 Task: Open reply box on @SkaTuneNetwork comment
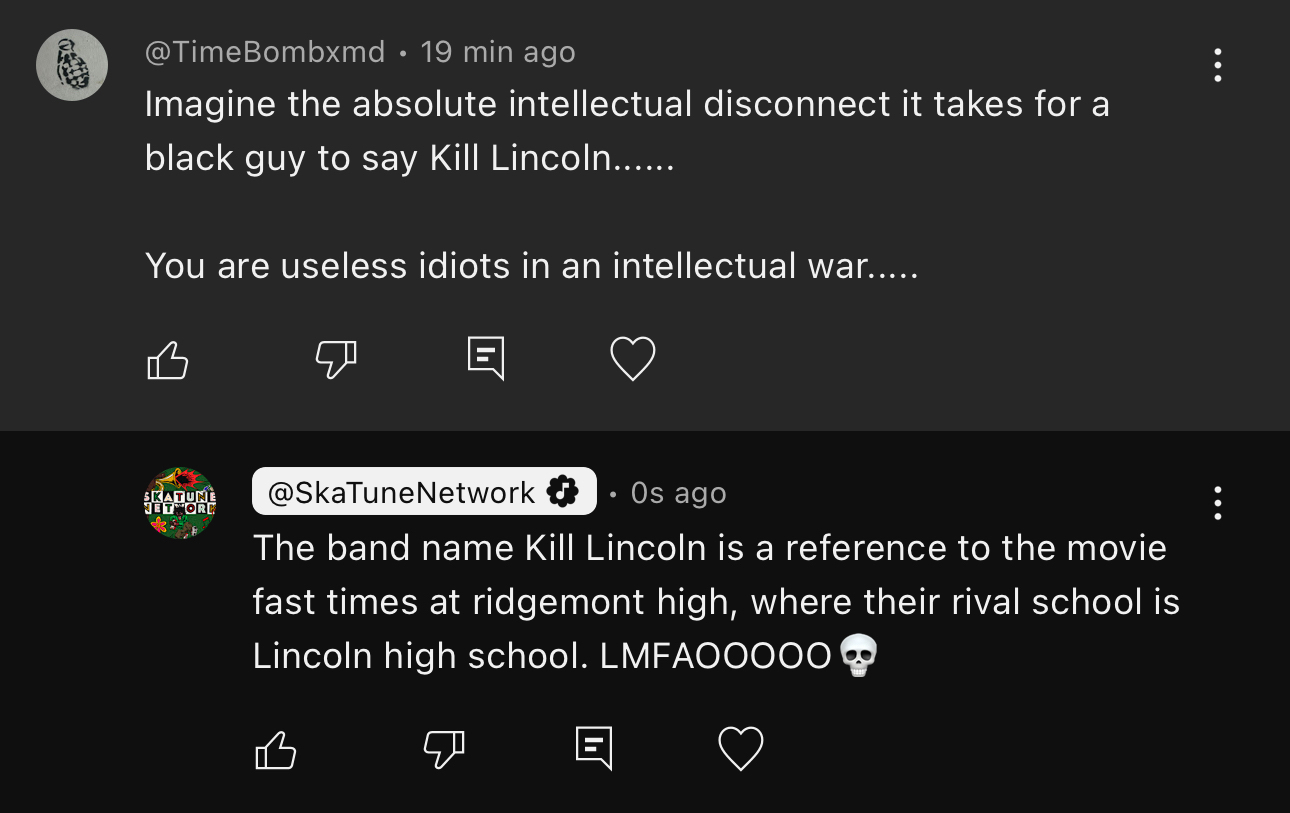(x=594, y=747)
